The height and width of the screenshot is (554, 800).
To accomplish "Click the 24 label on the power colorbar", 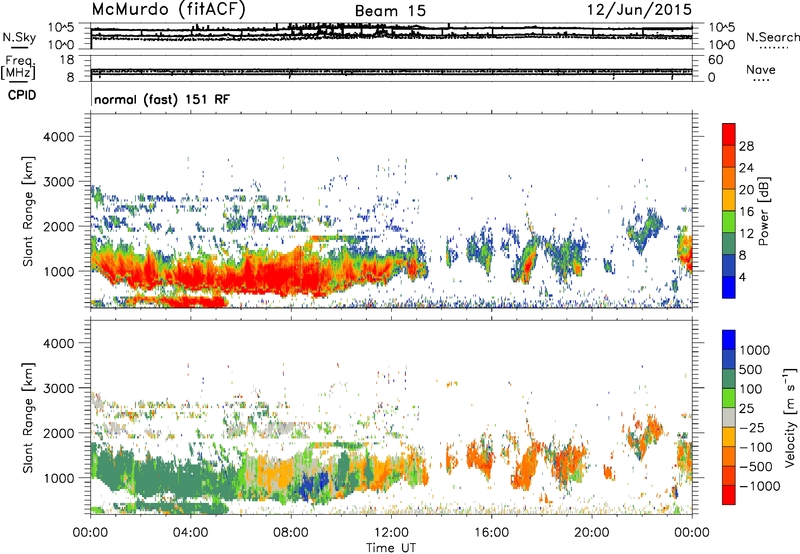I will [746, 168].
